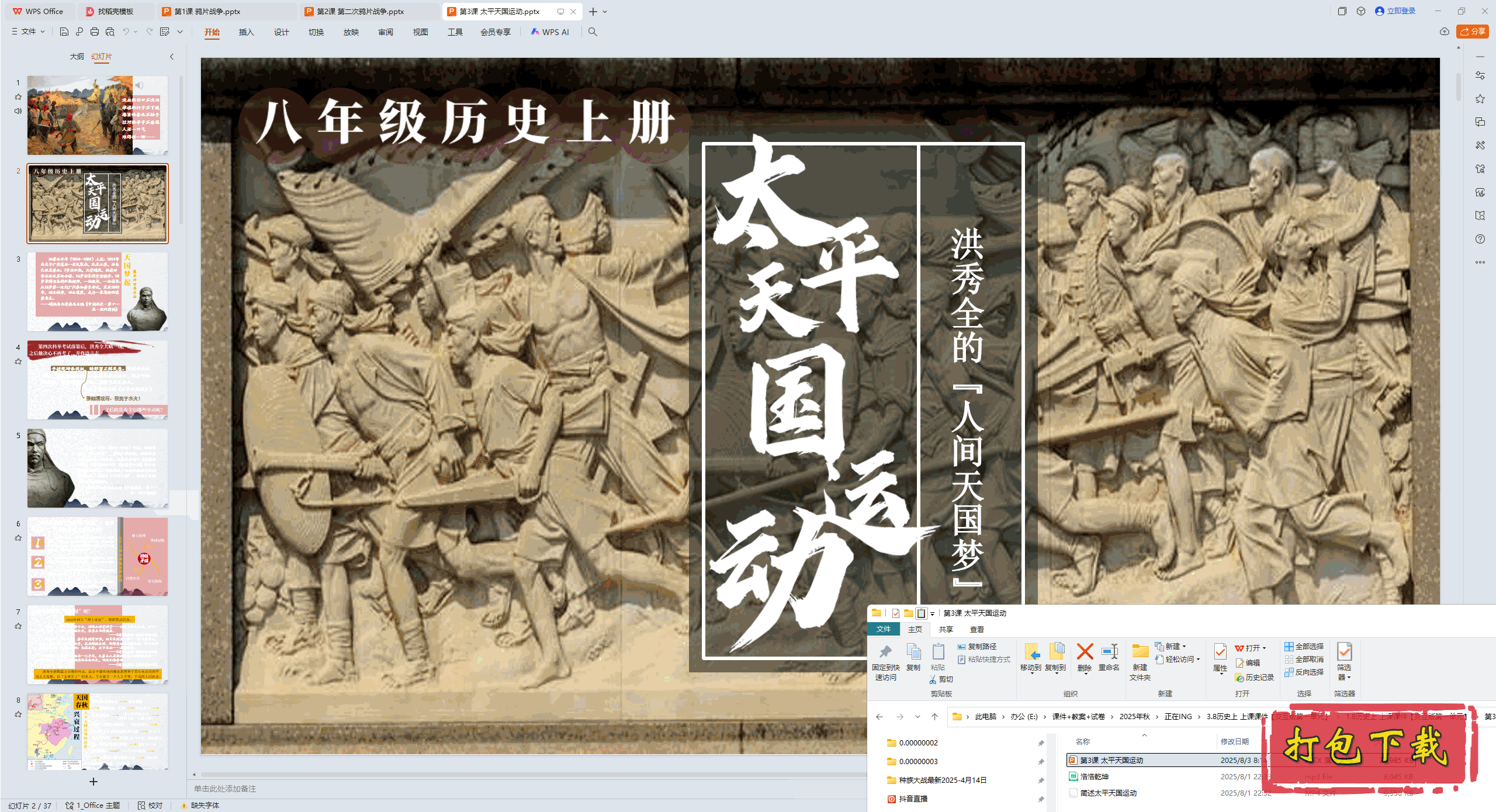Image resolution: width=1496 pixels, height=812 pixels.
Task: Click the orange Share button
Action: [x=1473, y=32]
